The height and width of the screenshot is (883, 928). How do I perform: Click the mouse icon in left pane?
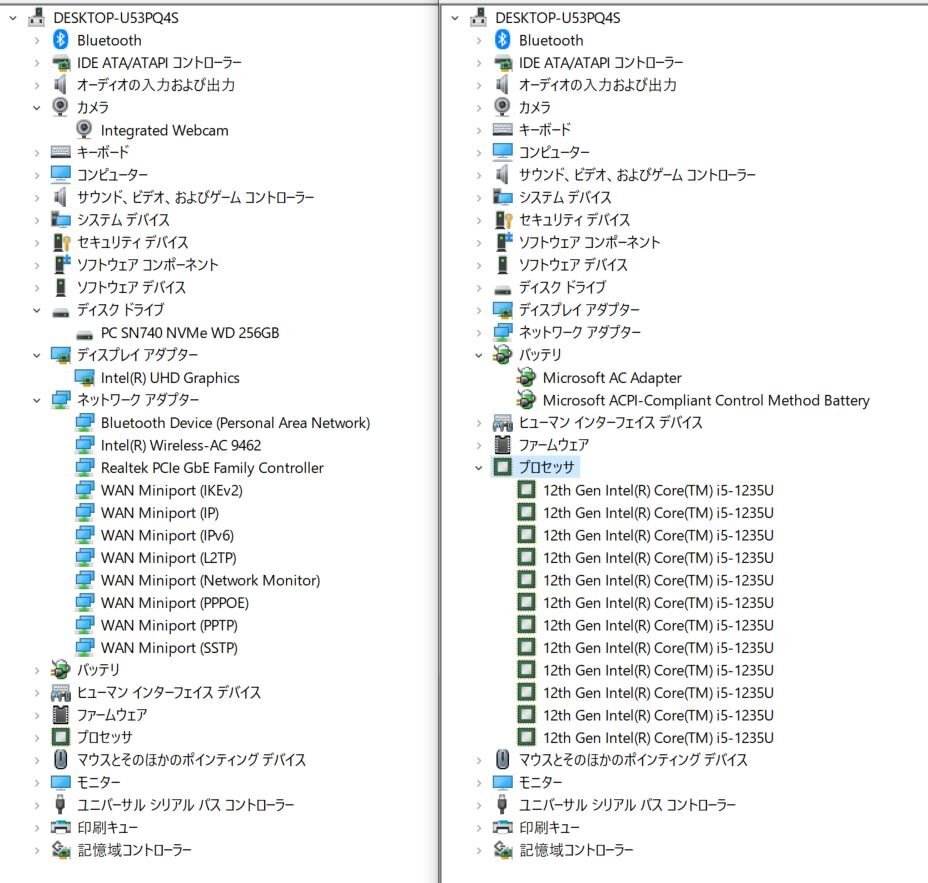[x=60, y=759]
